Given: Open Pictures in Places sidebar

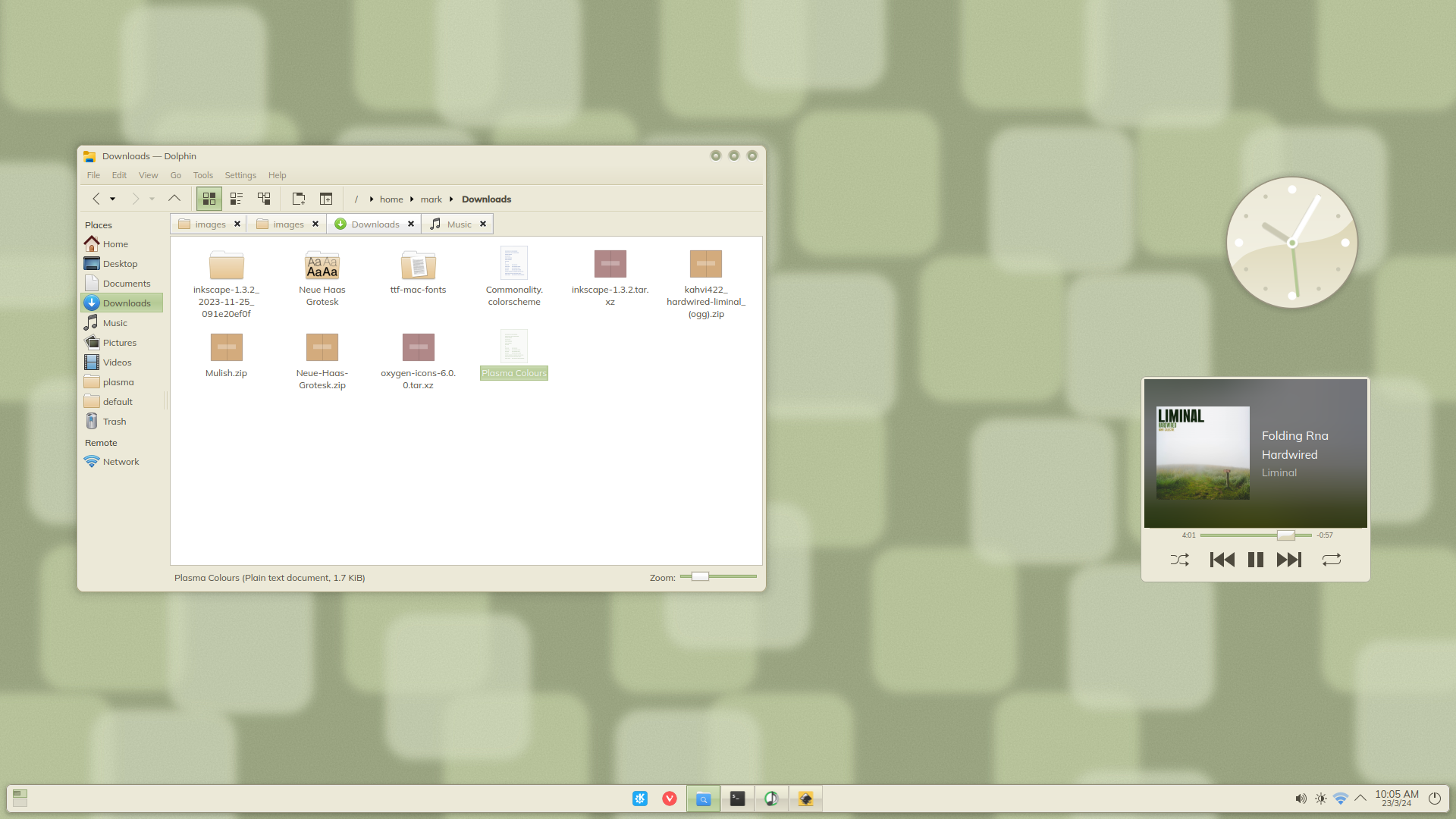Looking at the screenshot, I should coord(122,343).
